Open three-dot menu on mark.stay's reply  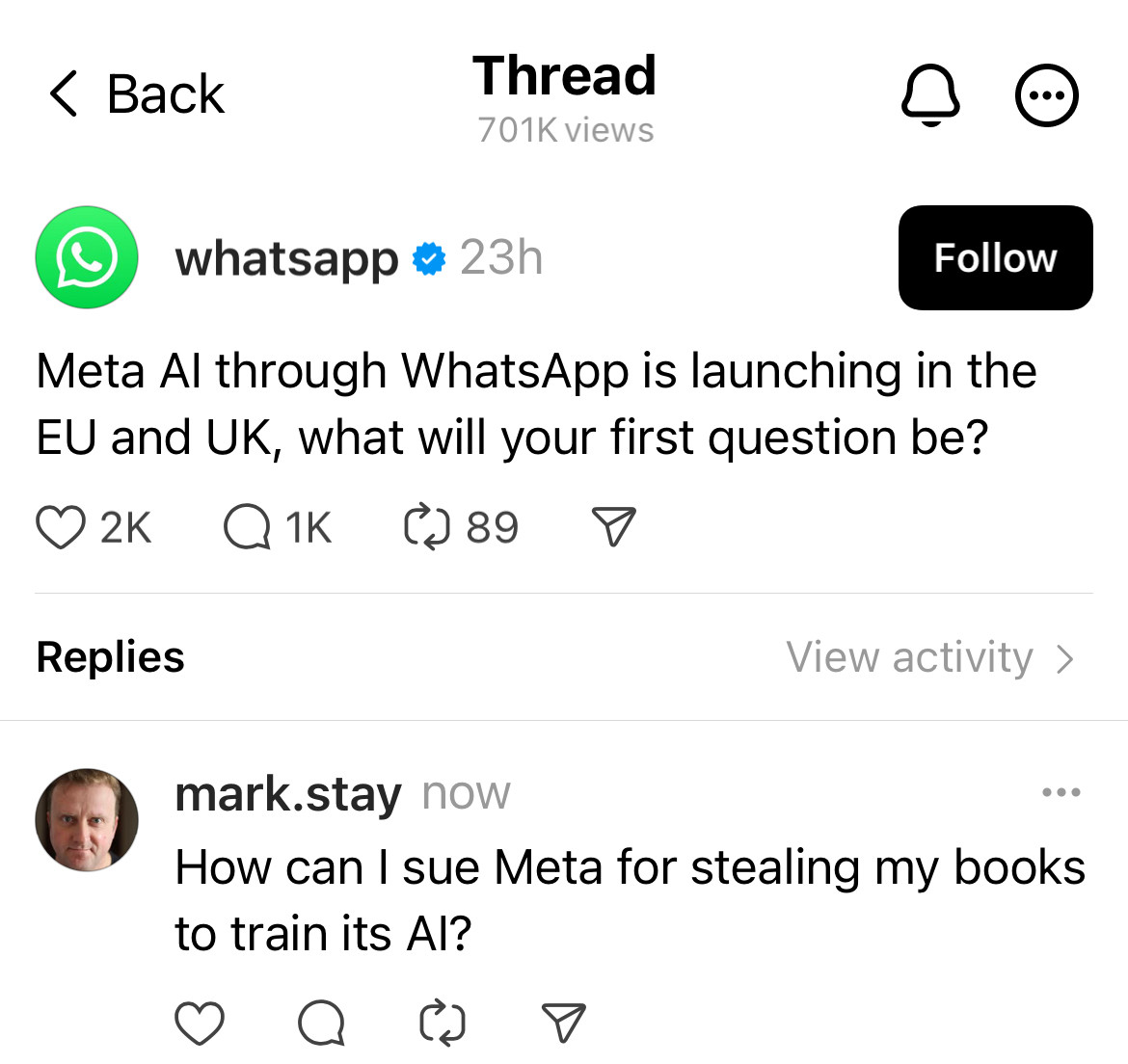click(x=1061, y=792)
